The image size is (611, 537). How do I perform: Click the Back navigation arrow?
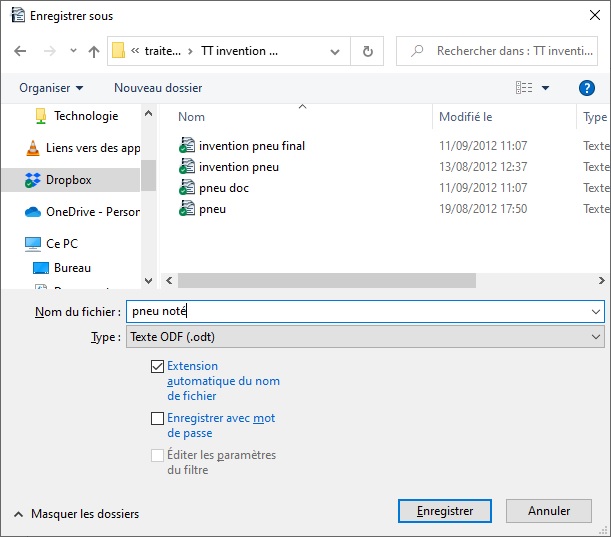click(21, 51)
